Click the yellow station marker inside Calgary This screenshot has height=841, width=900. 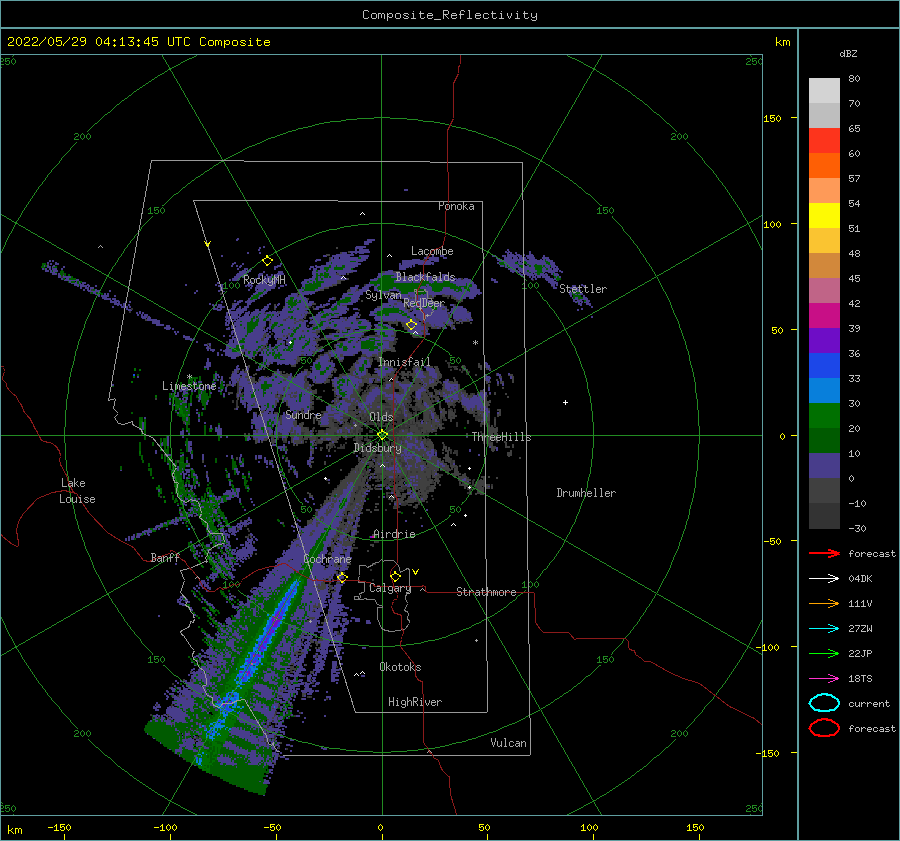pos(395,576)
